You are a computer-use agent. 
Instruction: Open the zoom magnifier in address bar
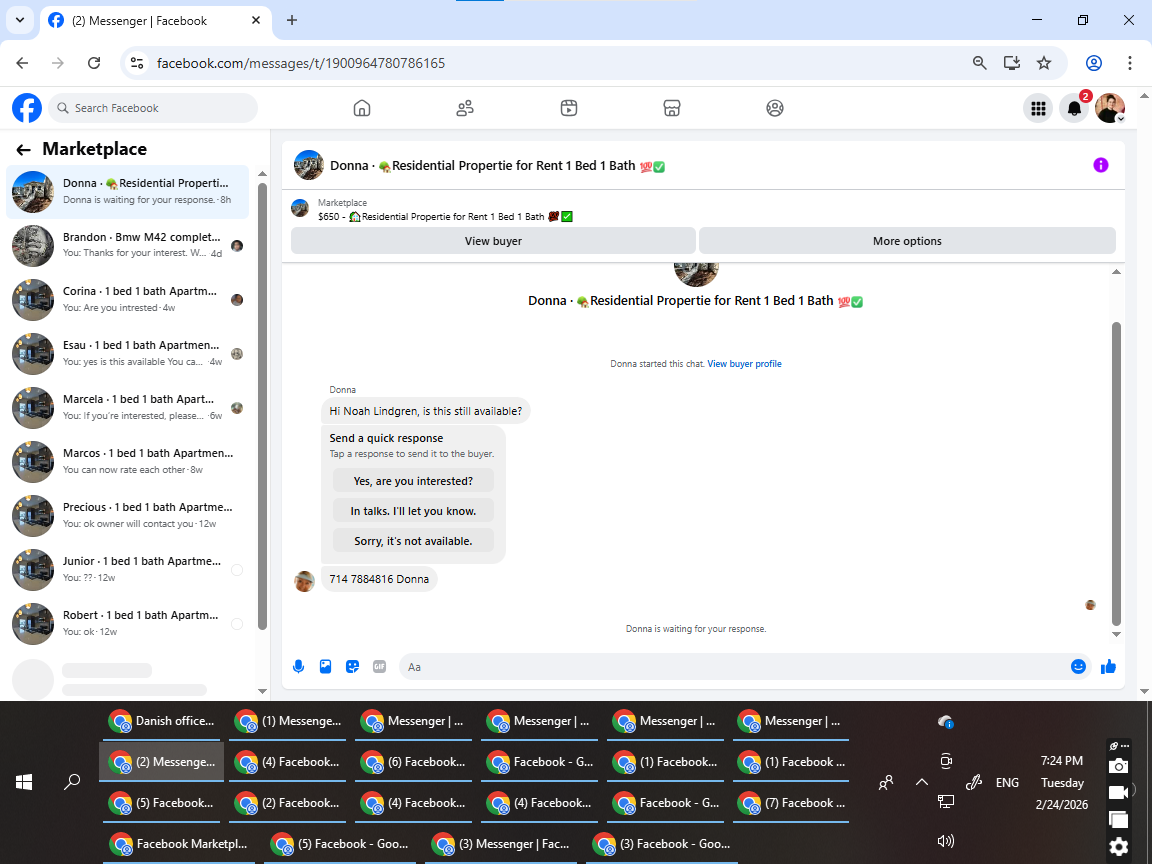click(979, 63)
